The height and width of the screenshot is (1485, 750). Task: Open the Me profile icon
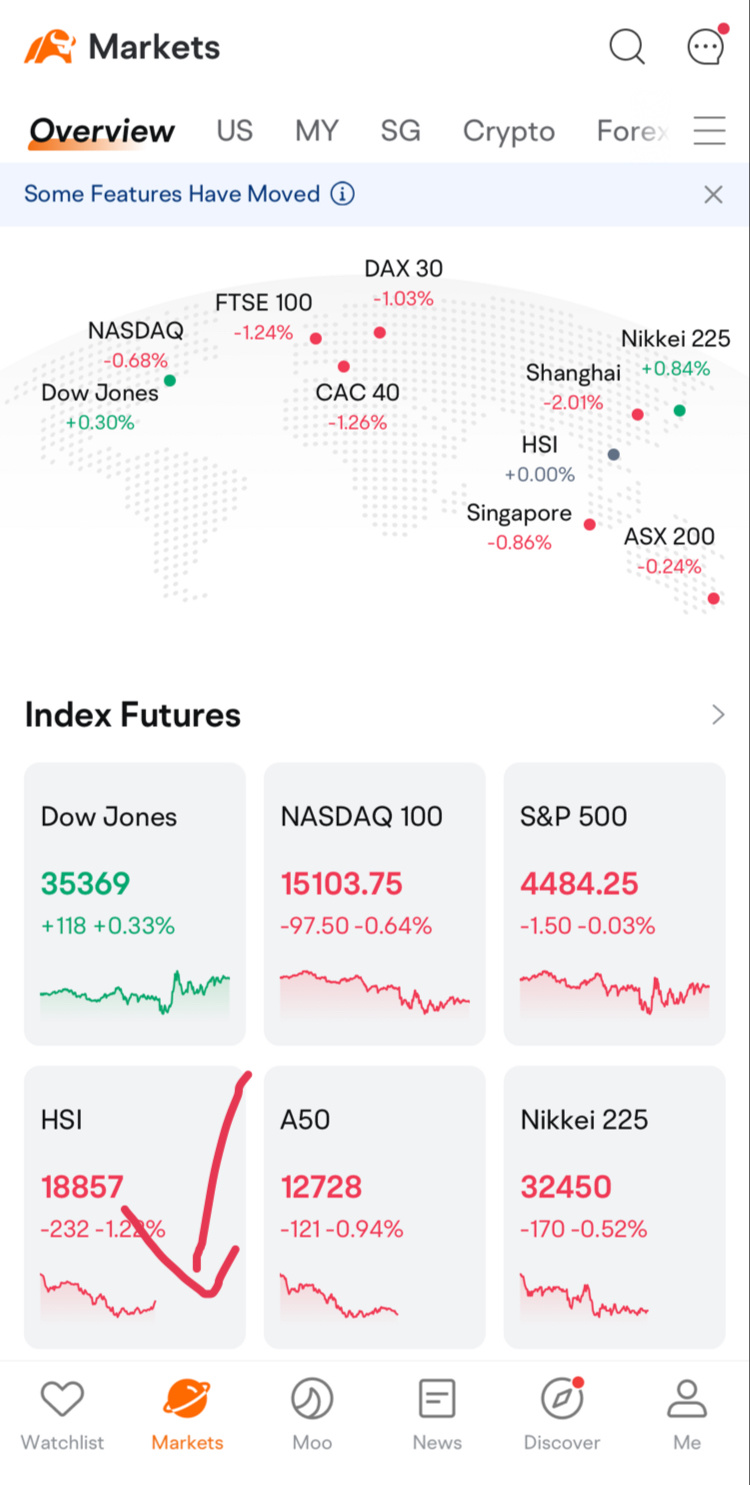coord(687,1399)
